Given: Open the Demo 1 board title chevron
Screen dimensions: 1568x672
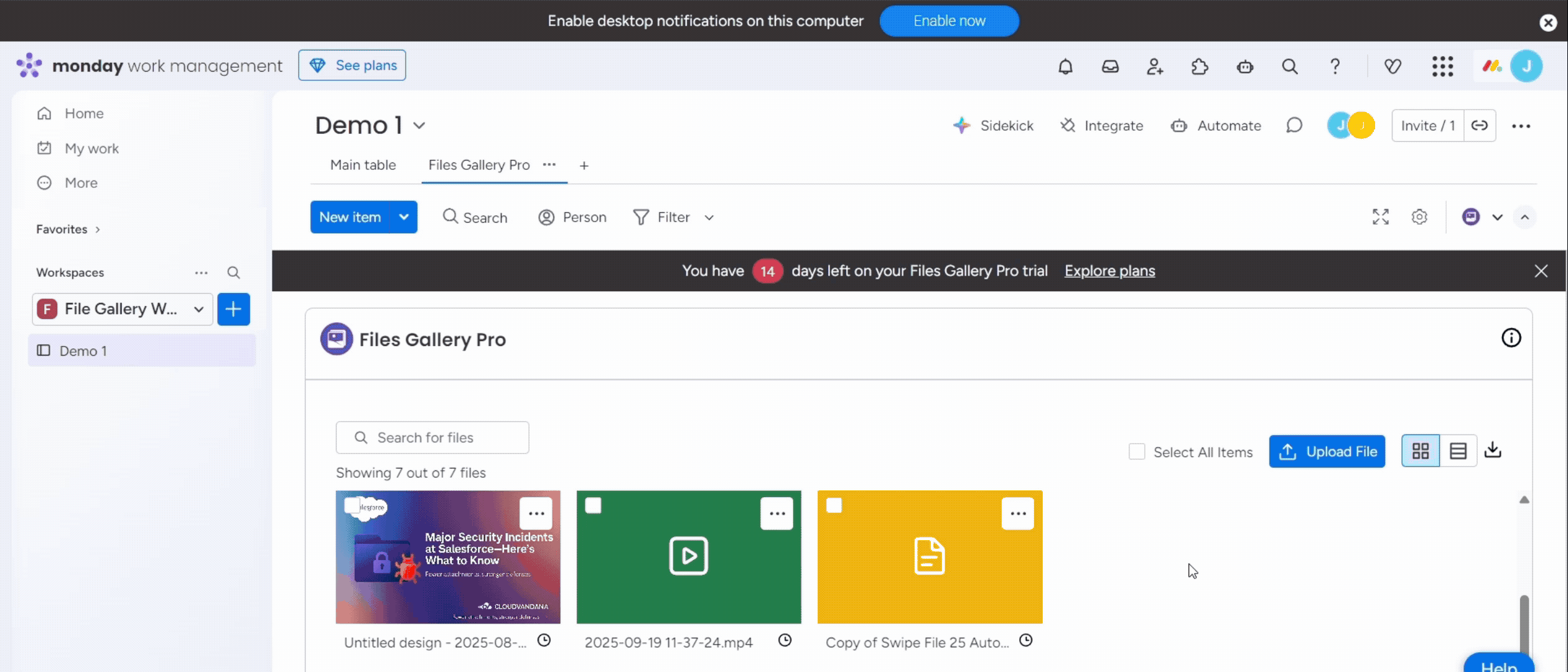Looking at the screenshot, I should (x=419, y=126).
